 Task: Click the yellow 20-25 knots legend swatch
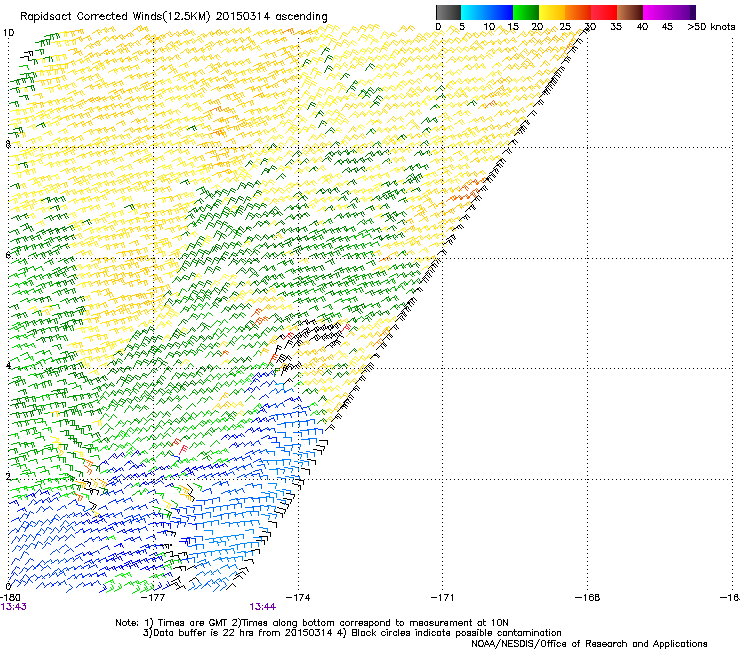[x=552, y=12]
